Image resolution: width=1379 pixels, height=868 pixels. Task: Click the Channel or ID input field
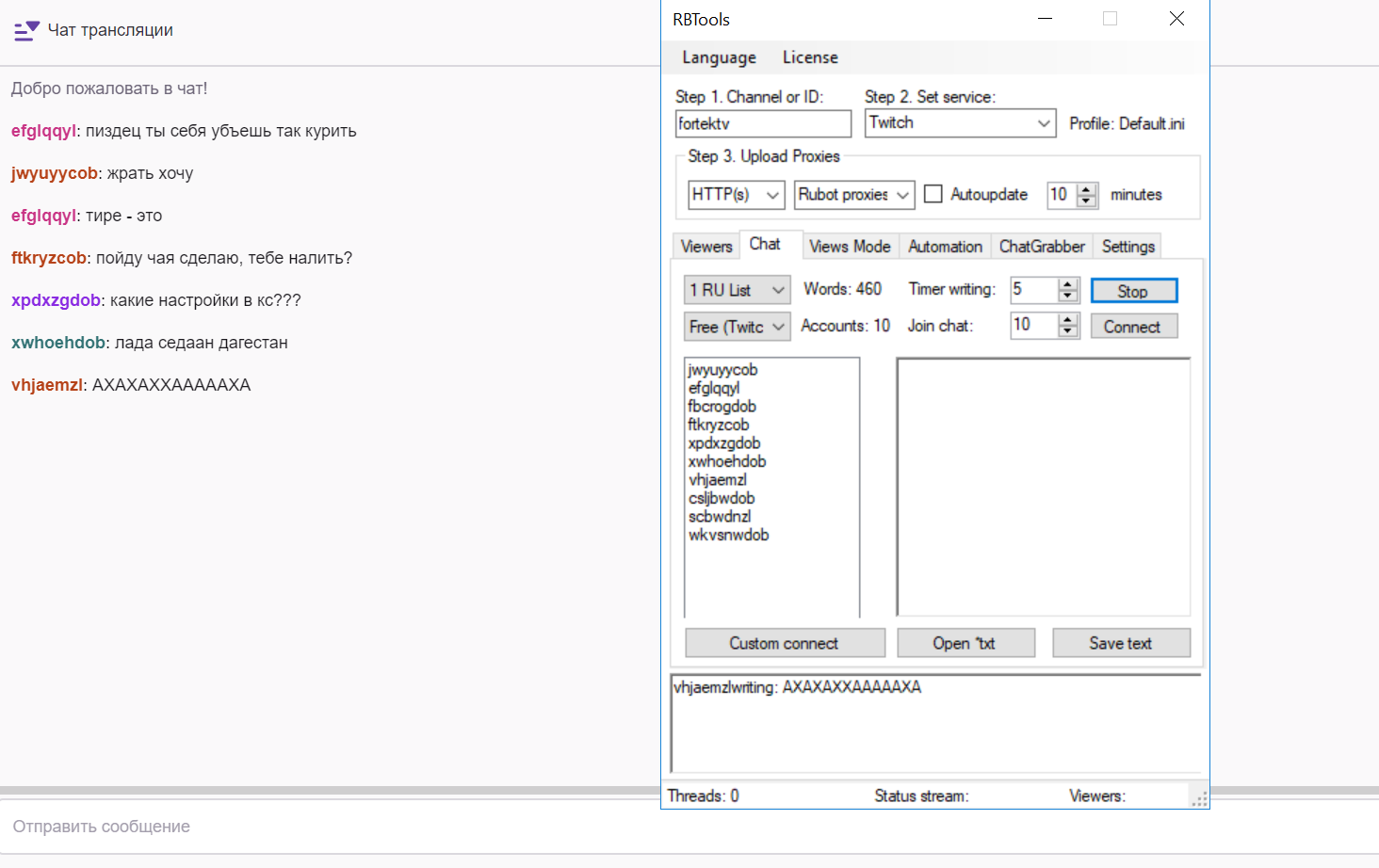pos(763,123)
